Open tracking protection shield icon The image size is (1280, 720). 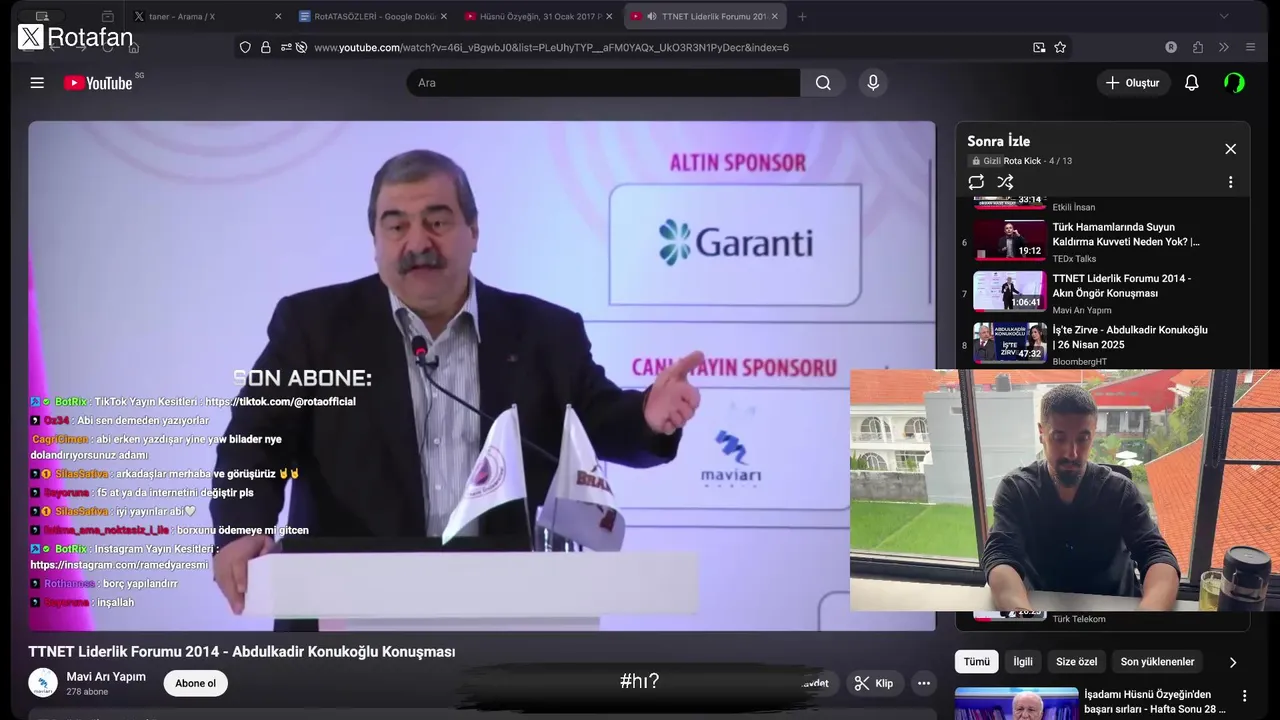pyautogui.click(x=245, y=47)
